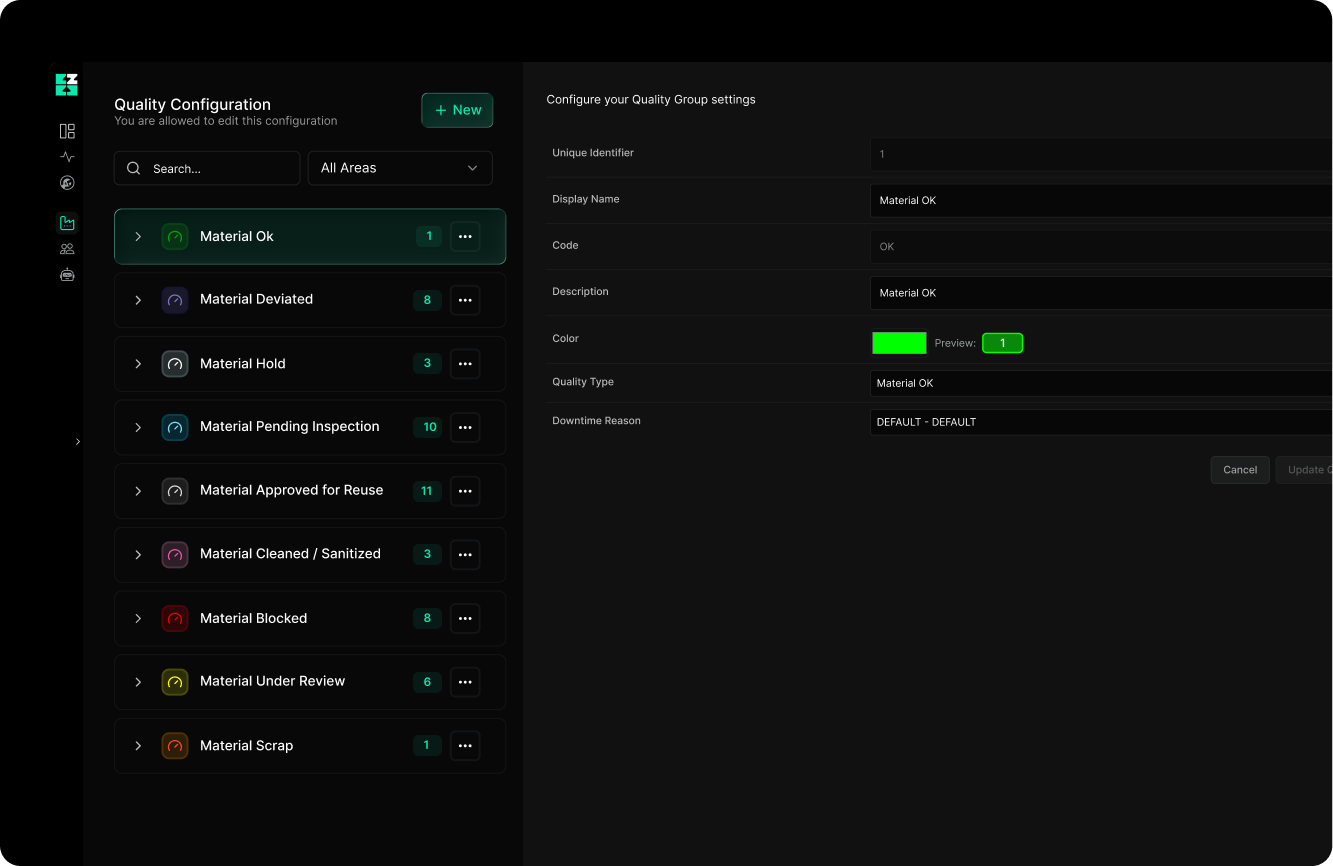Pick a new color with the green swatch
This screenshot has height=866, width=1333.
tap(898, 342)
